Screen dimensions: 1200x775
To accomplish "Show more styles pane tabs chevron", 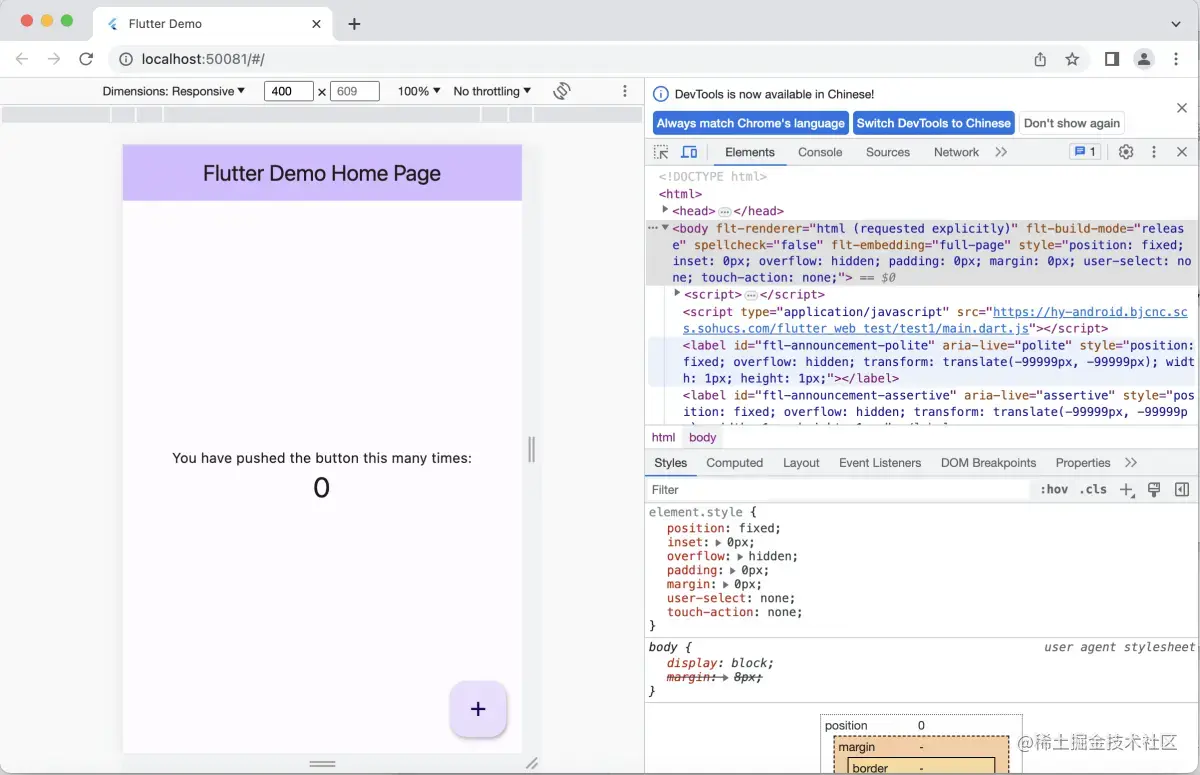I will point(1131,463).
